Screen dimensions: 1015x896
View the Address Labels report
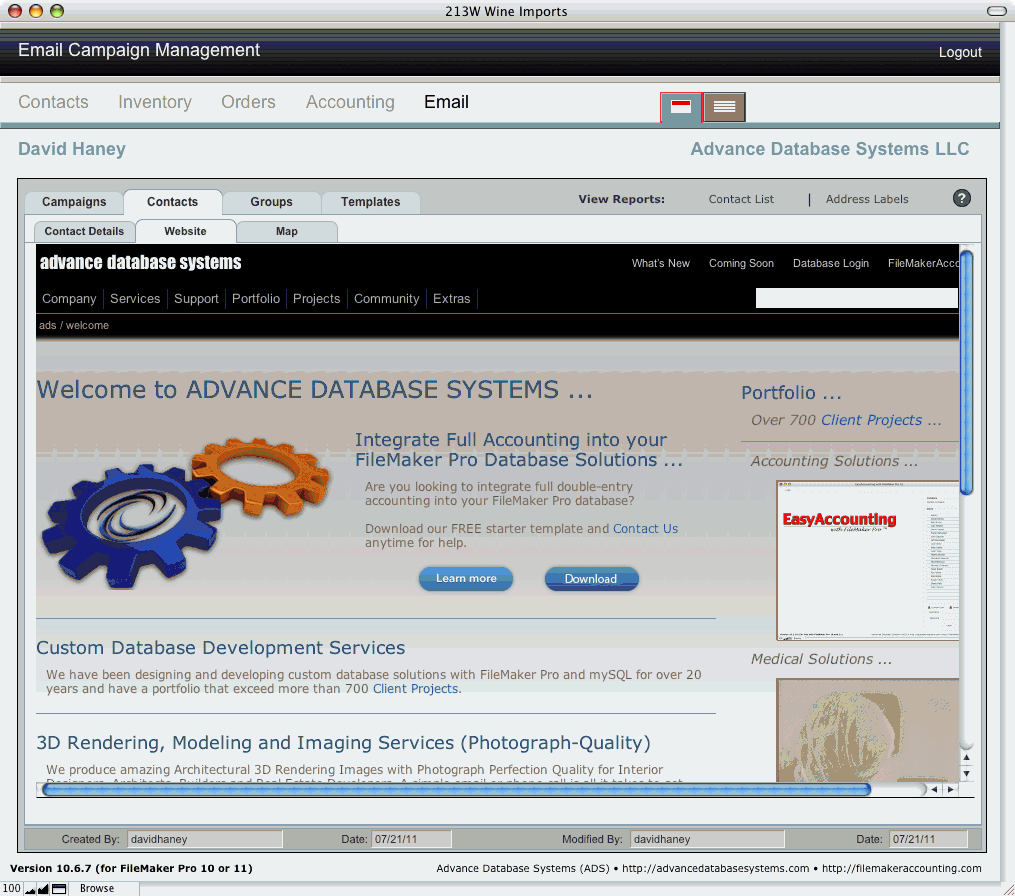pyautogui.click(x=867, y=199)
